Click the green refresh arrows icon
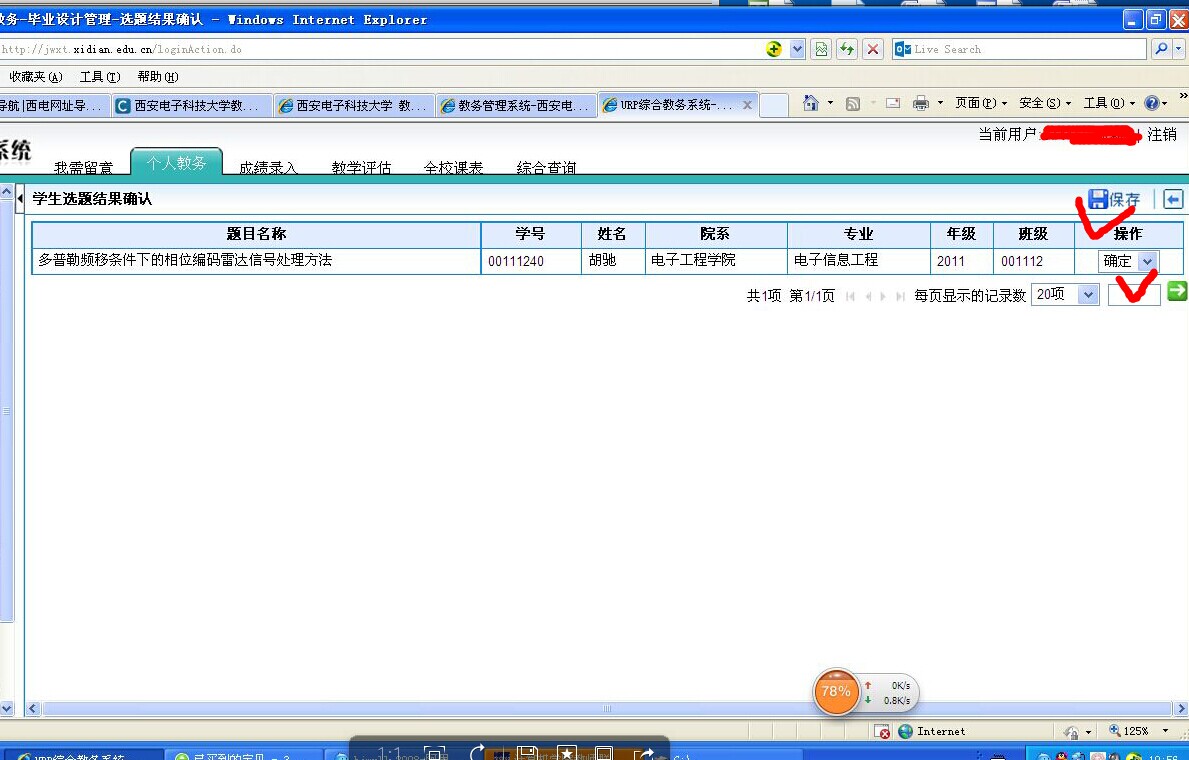Image resolution: width=1189 pixels, height=760 pixels. click(847, 49)
